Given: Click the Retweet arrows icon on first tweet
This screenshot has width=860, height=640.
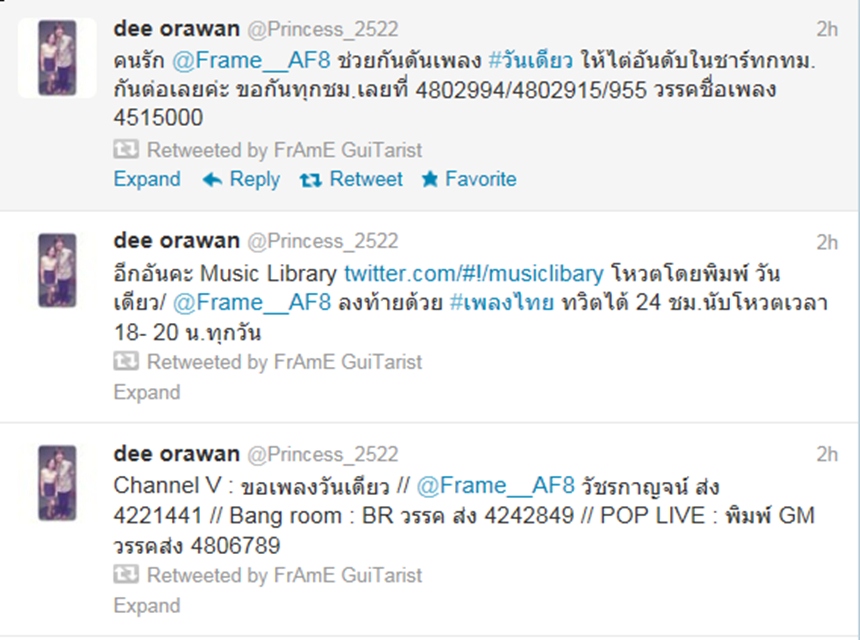Looking at the screenshot, I should [311, 179].
